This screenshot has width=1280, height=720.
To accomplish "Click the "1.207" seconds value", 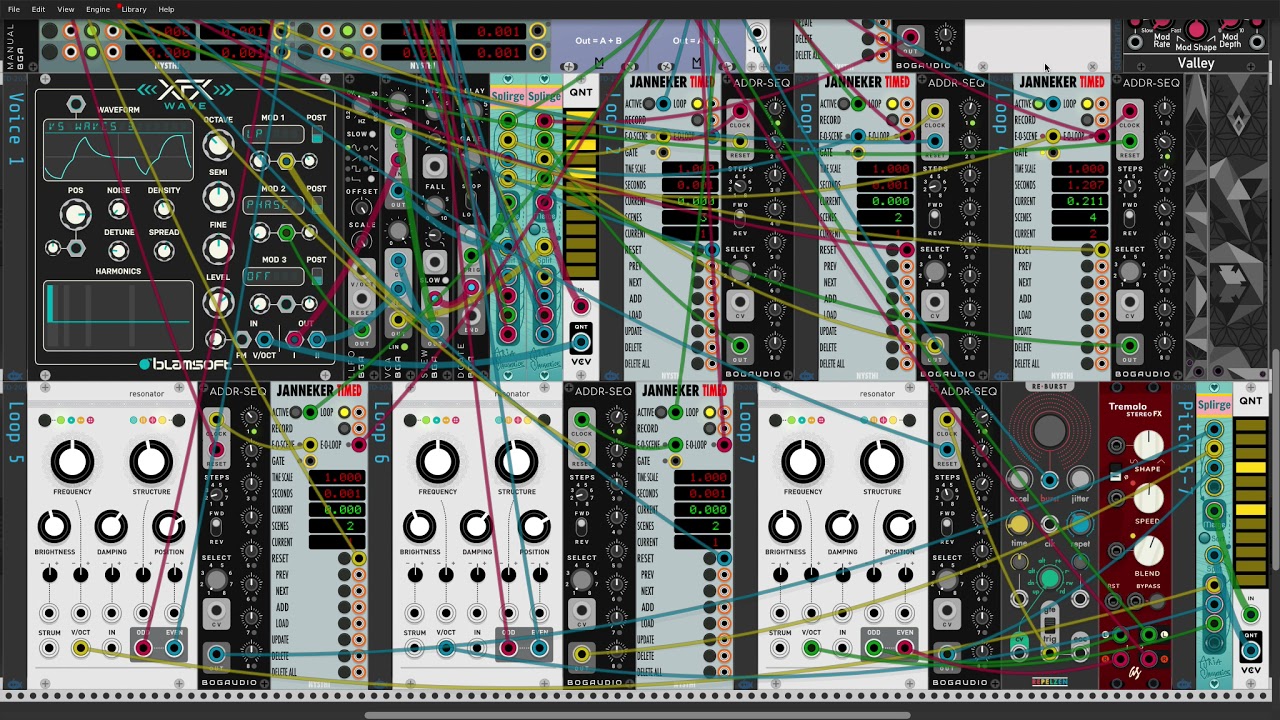I will [x=1086, y=185].
